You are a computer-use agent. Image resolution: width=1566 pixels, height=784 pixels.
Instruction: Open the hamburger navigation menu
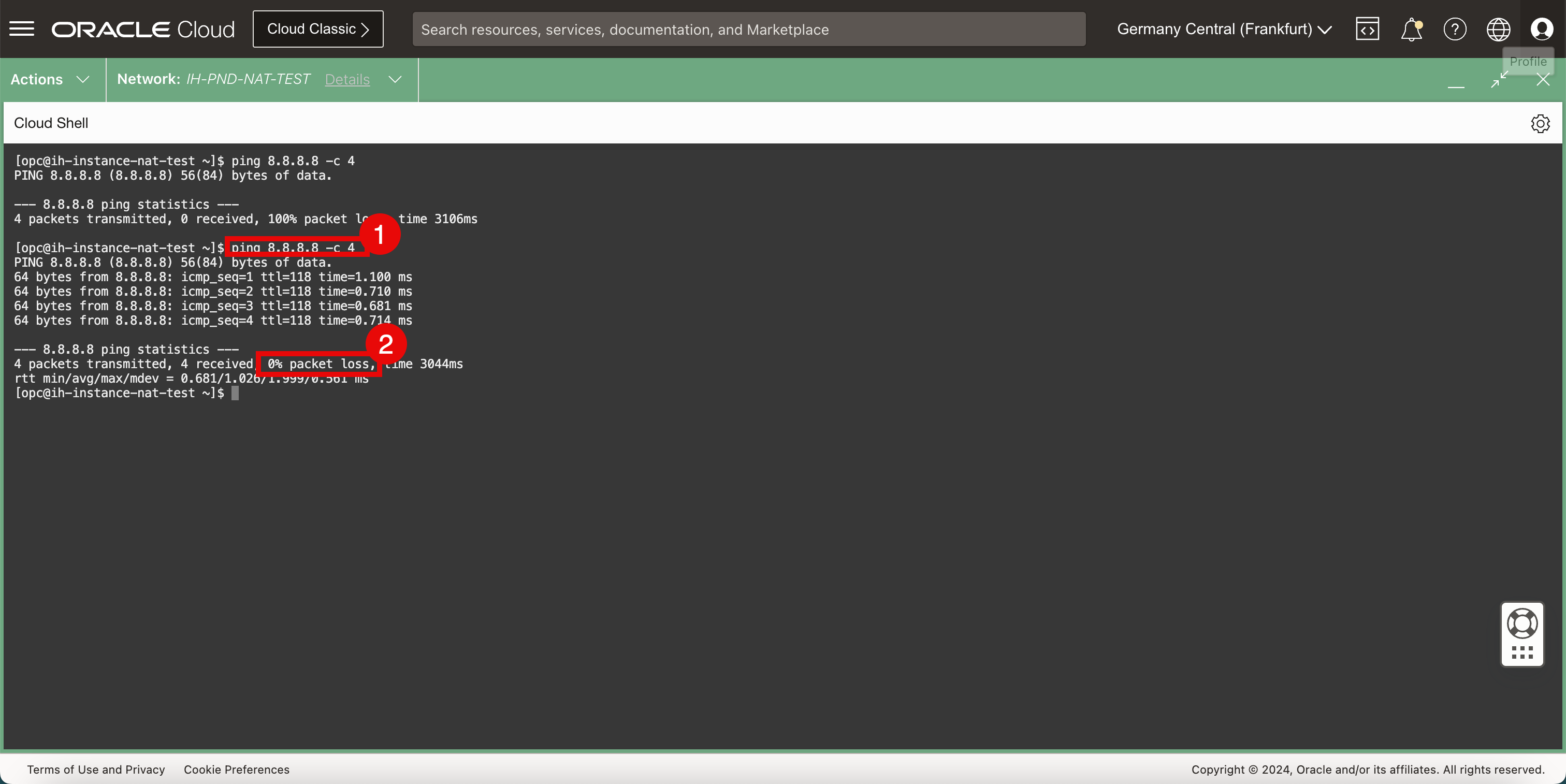[22, 28]
